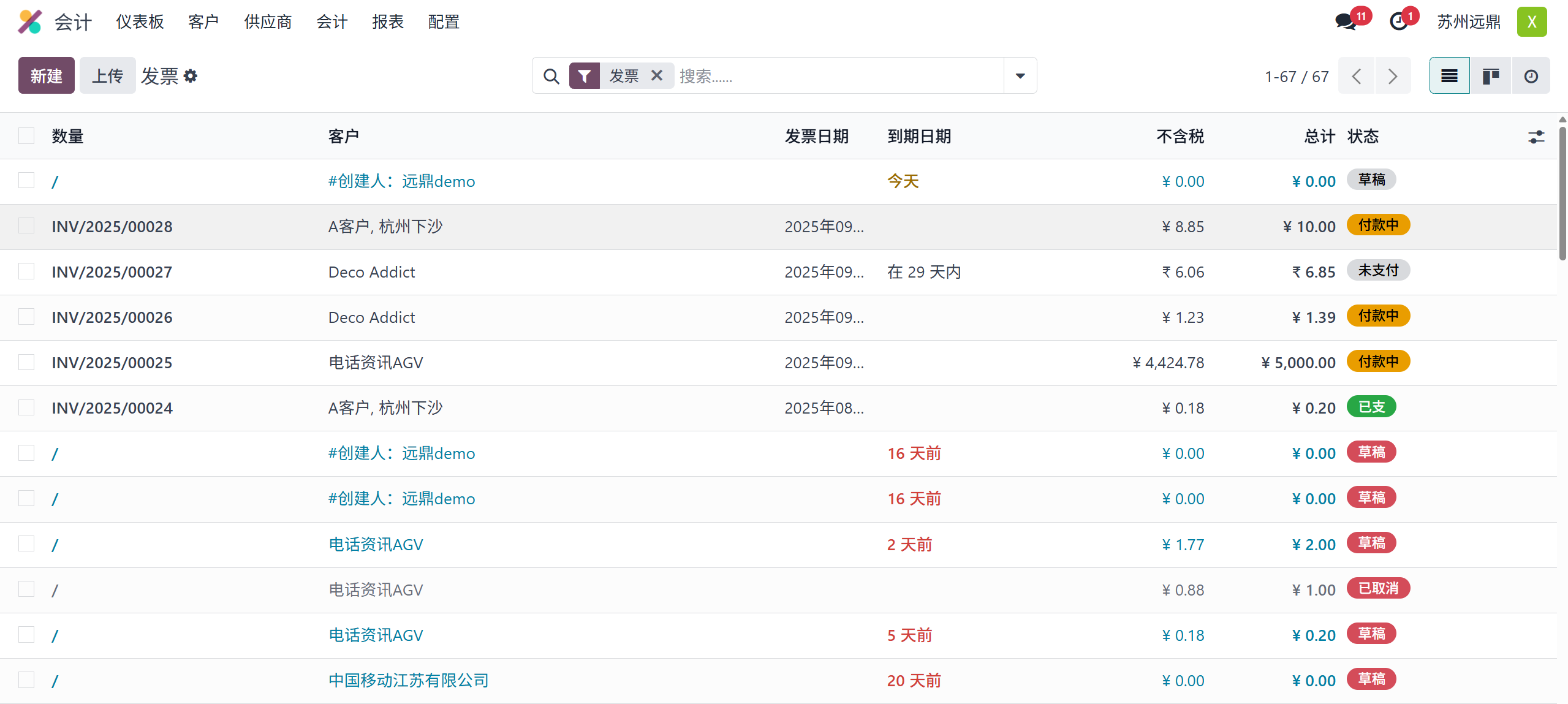Open the gear actions next to 发票

191,76
